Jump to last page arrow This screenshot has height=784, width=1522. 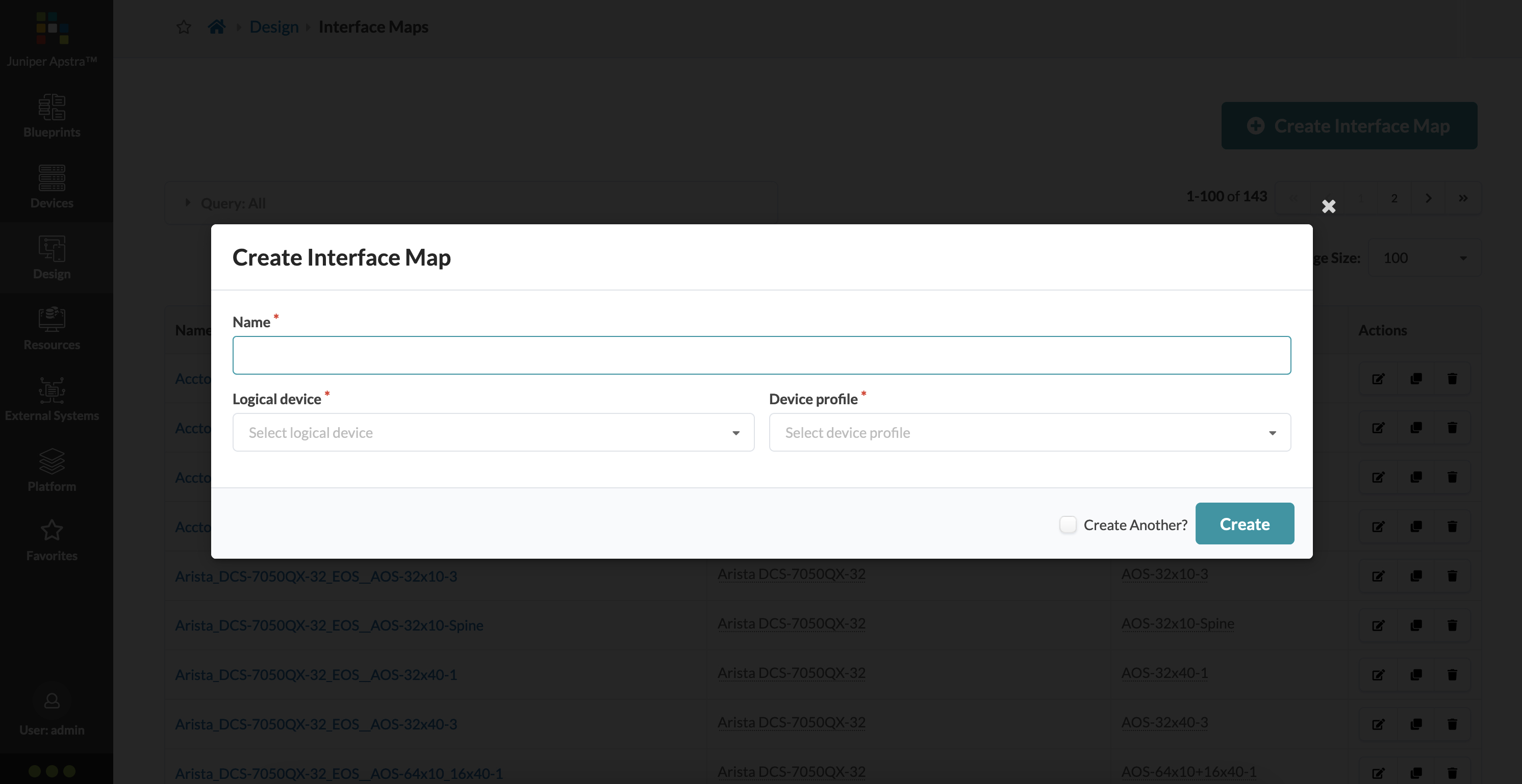[1463, 198]
